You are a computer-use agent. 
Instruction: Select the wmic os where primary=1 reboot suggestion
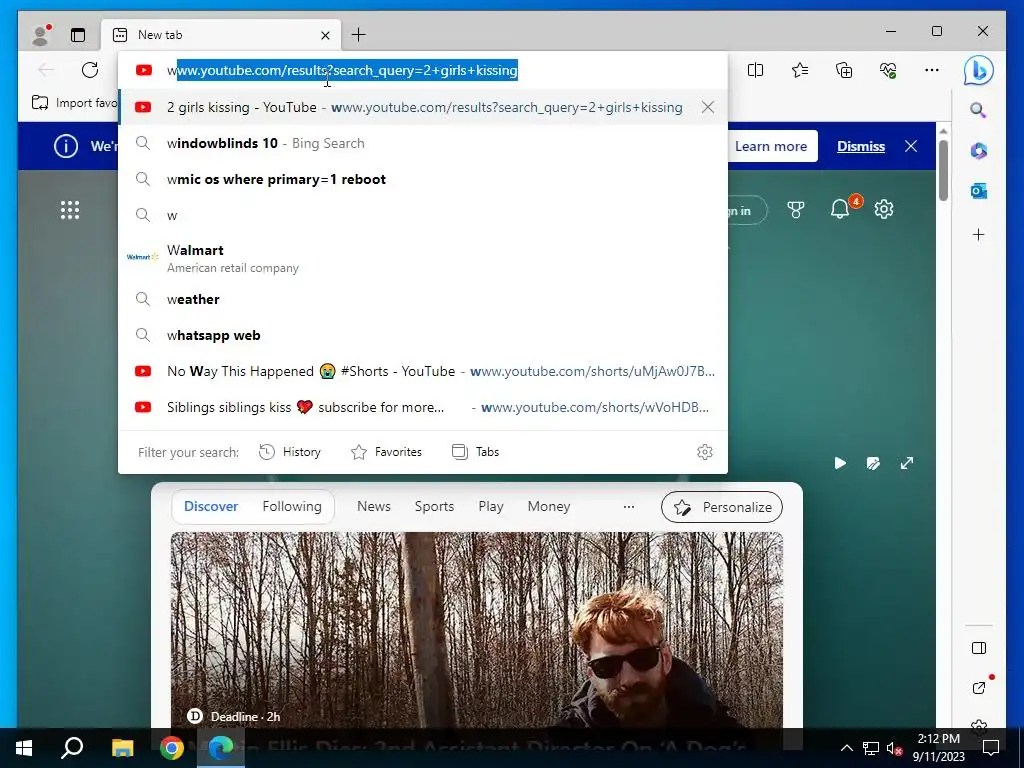pyautogui.click(x=423, y=179)
